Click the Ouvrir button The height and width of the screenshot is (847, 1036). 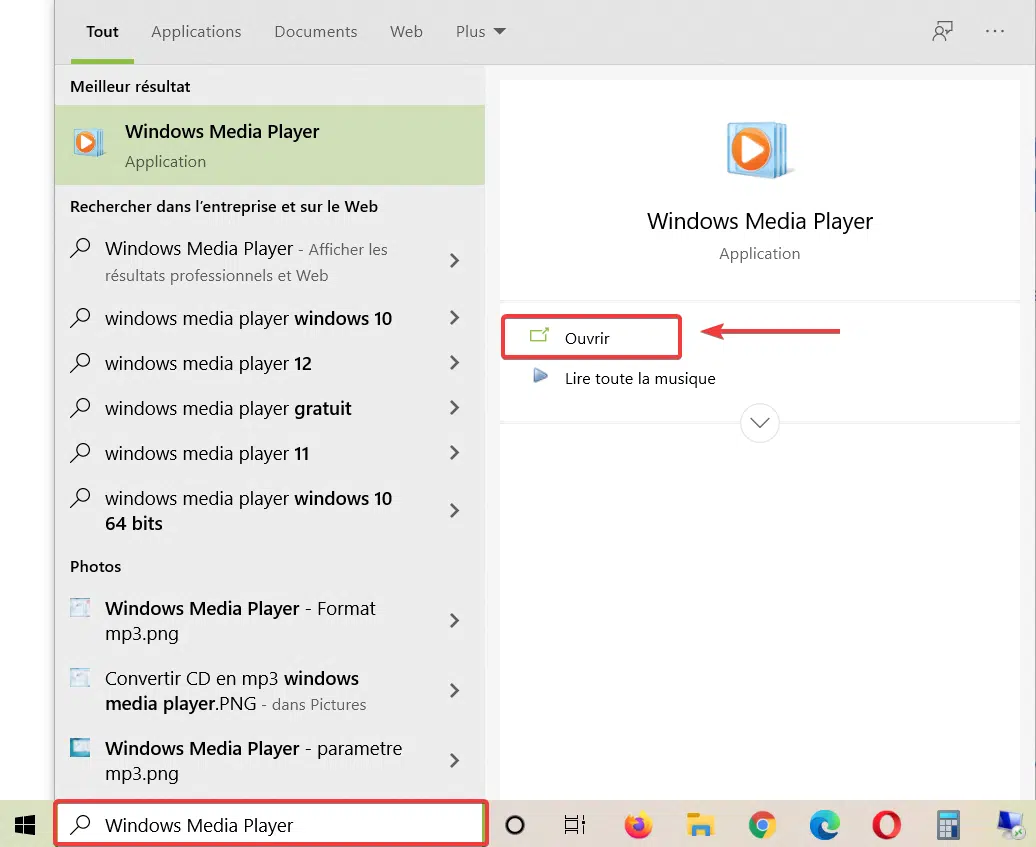click(x=591, y=338)
